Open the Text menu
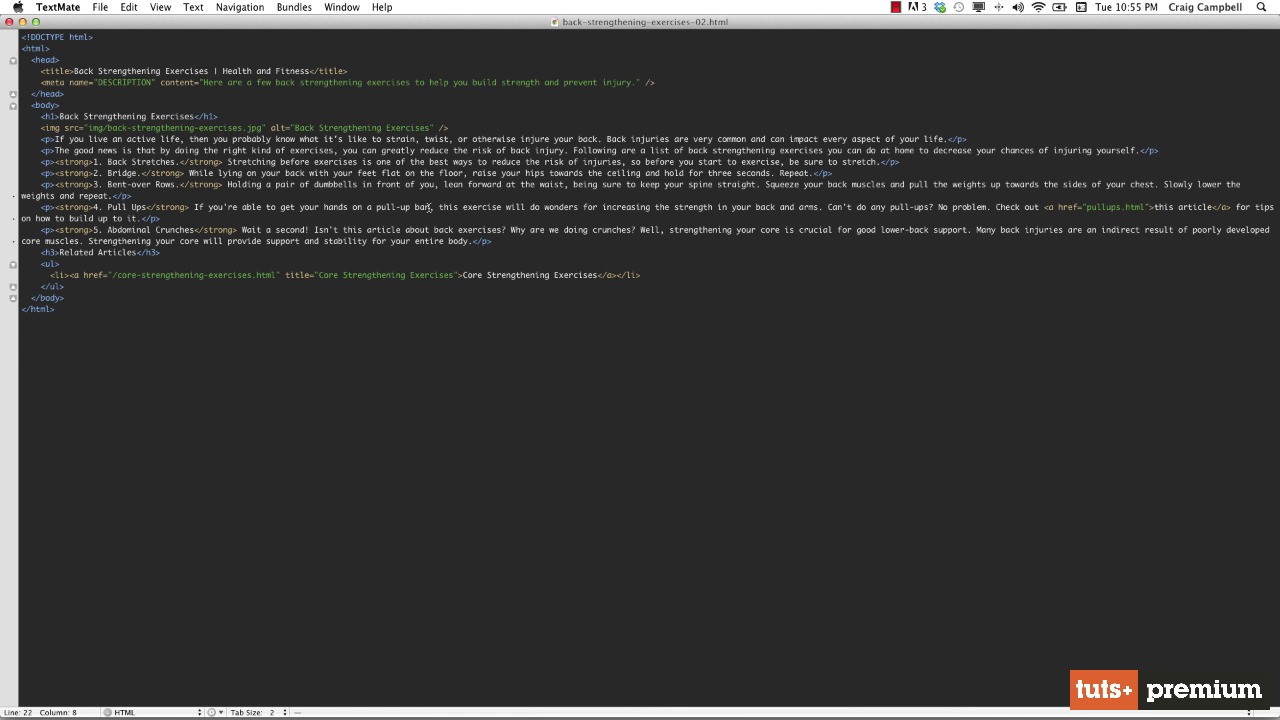Image resolution: width=1280 pixels, height=720 pixels. pos(193,7)
